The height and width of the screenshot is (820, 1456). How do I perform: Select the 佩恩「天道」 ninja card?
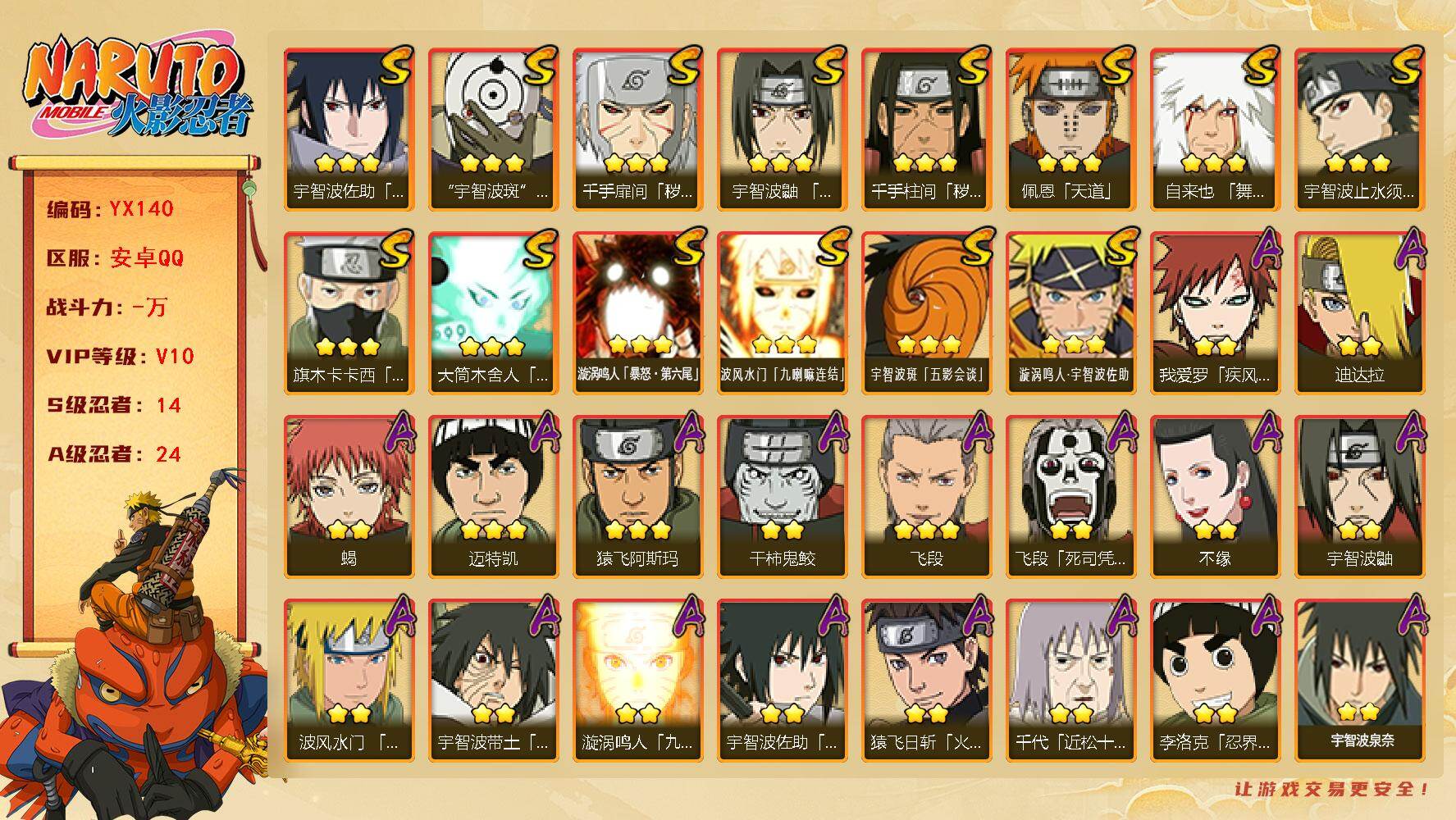1071,130
